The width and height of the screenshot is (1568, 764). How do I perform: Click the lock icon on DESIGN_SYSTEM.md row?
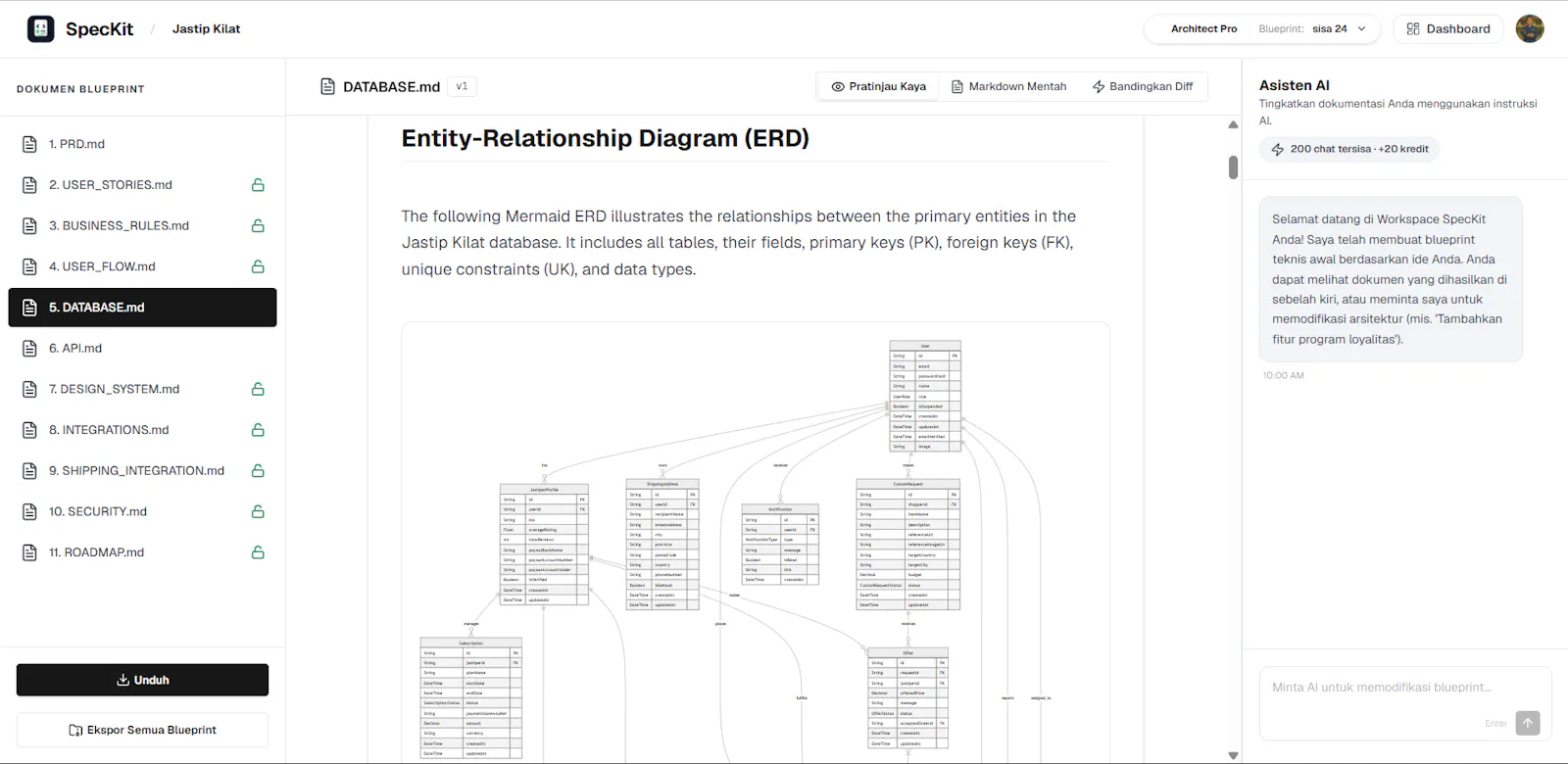click(258, 389)
